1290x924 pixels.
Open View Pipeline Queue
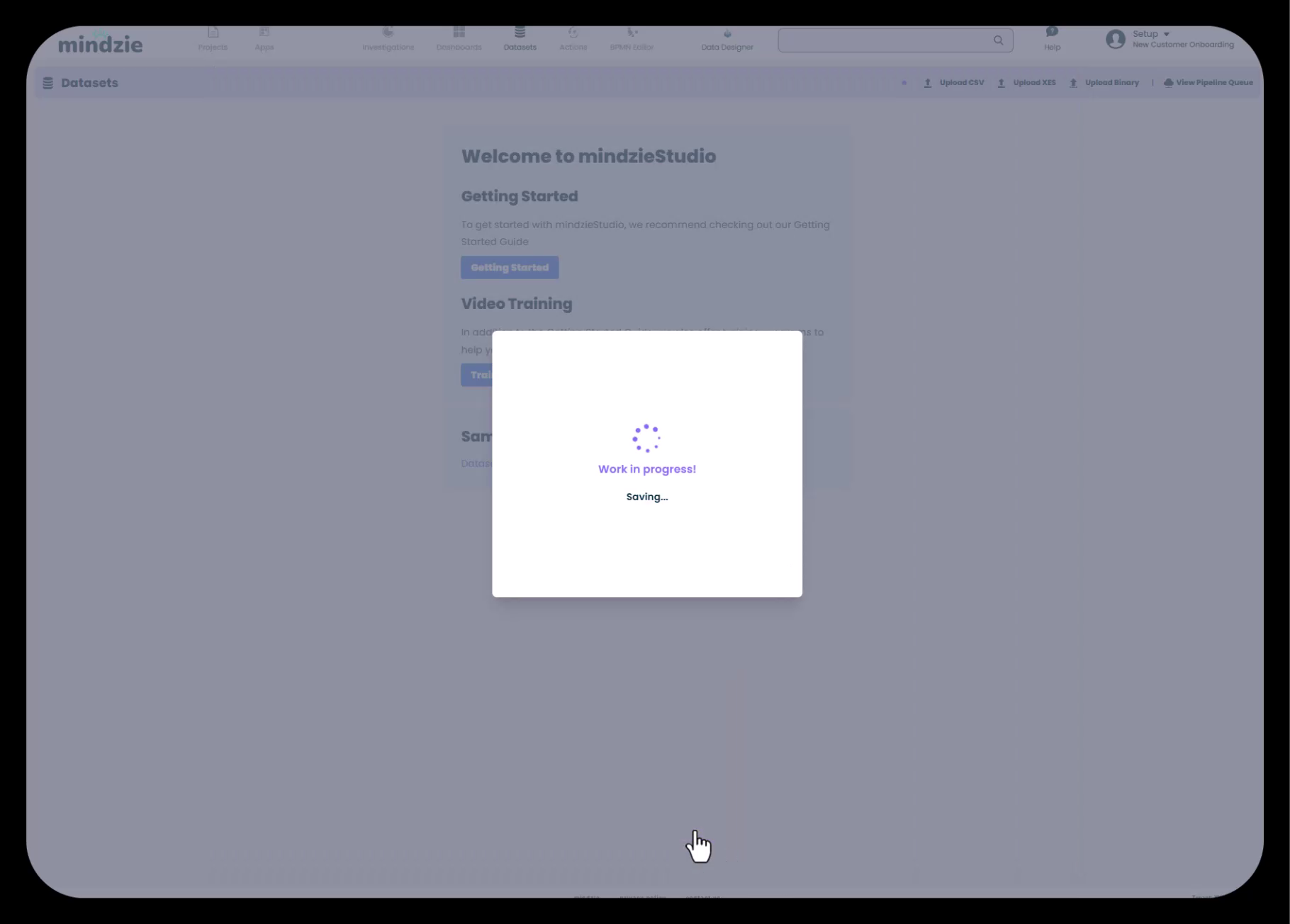(x=1208, y=83)
